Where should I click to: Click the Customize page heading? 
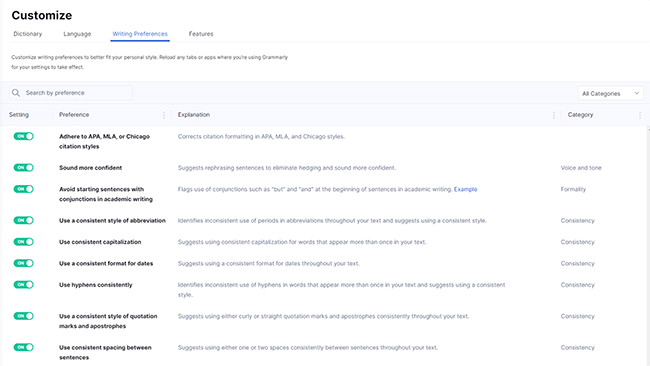(x=41, y=15)
